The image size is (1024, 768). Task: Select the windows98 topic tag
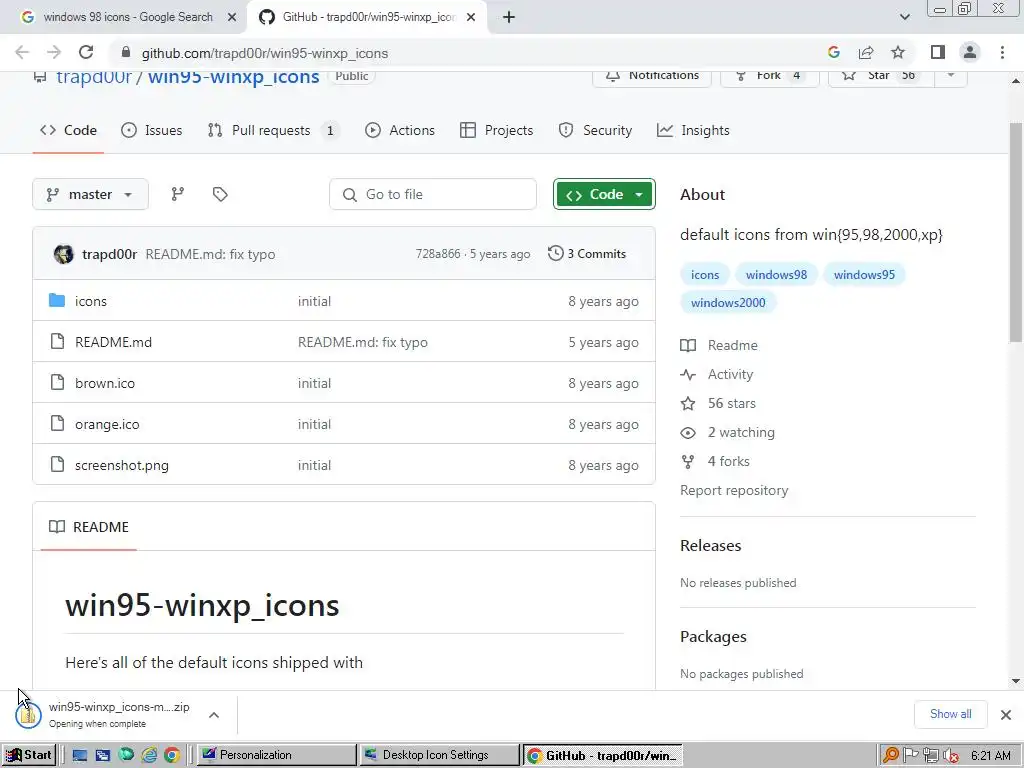tap(776, 274)
